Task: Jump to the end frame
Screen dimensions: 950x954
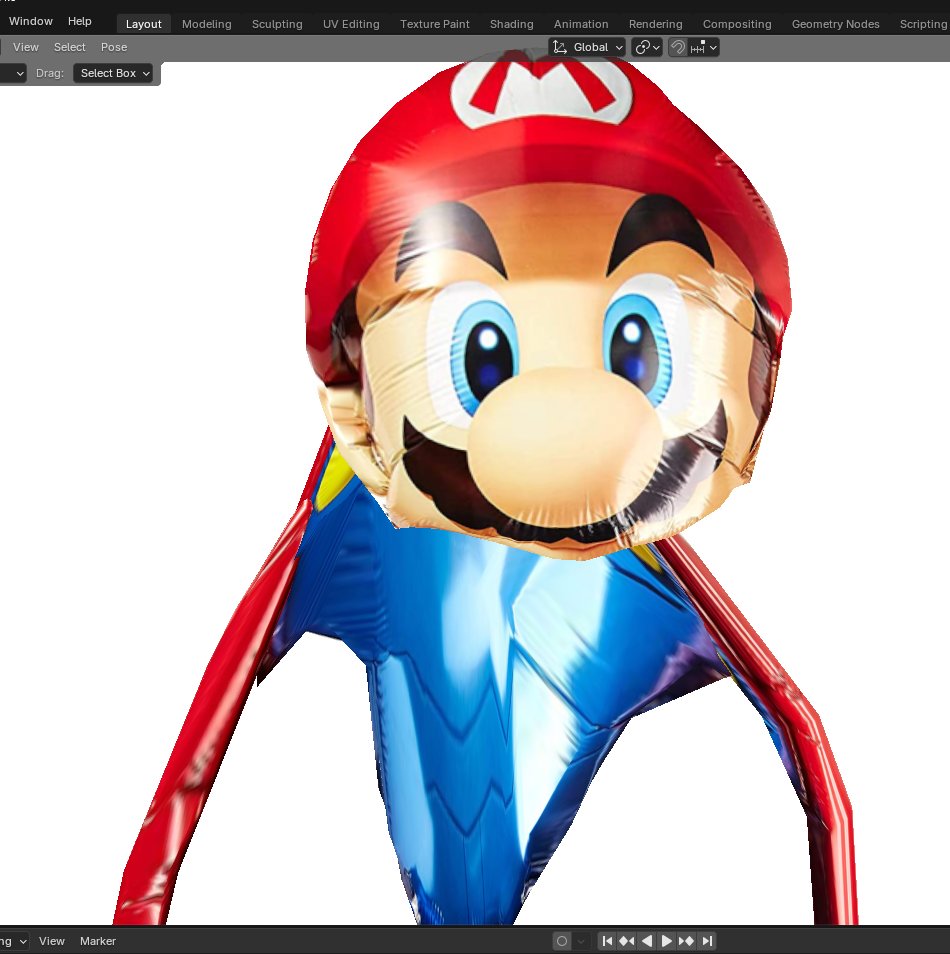Action: pos(707,941)
